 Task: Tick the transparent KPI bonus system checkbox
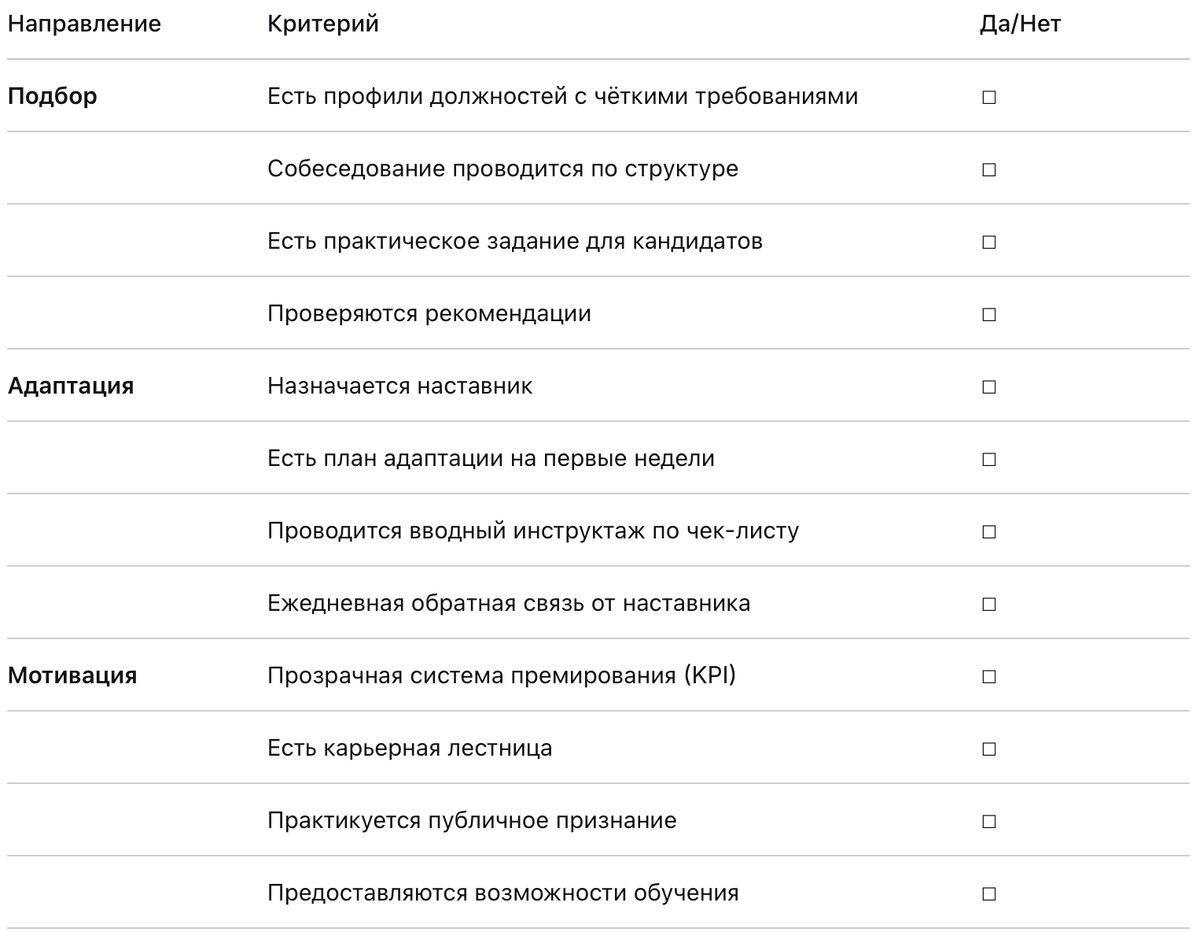[x=988, y=677]
